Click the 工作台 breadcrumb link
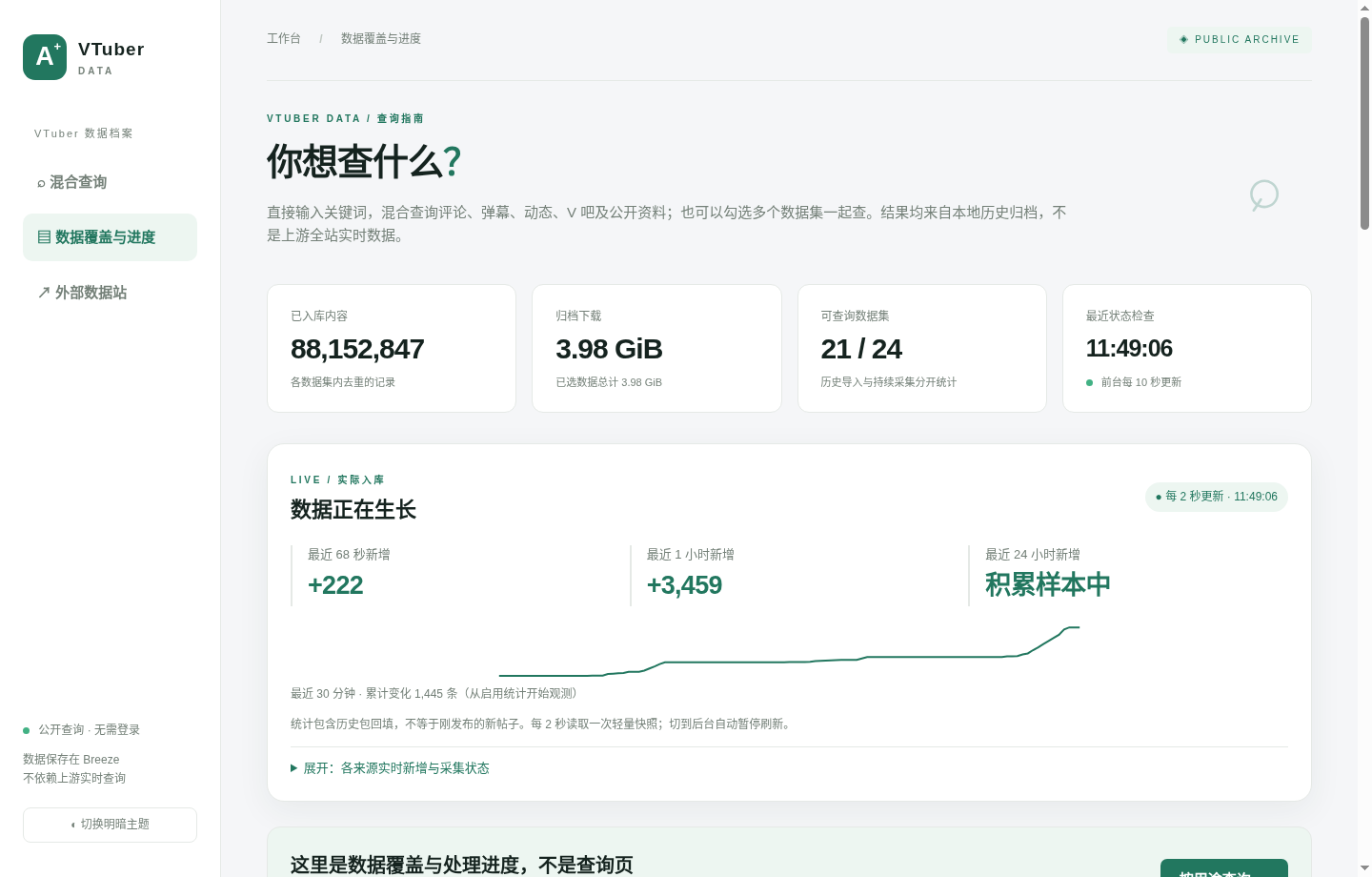The image size is (1372, 877). [x=284, y=39]
